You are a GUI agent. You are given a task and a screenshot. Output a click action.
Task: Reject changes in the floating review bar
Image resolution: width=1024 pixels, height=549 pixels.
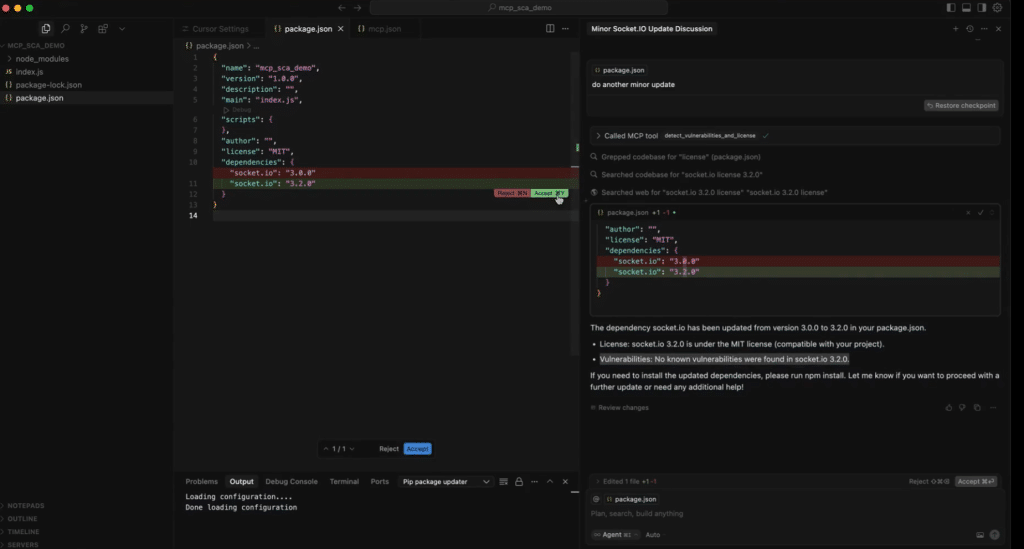[x=389, y=449]
